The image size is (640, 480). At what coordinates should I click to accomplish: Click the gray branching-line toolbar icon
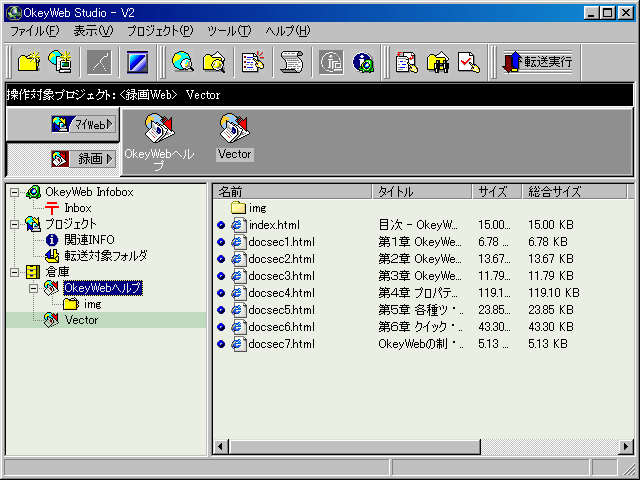(x=99, y=62)
